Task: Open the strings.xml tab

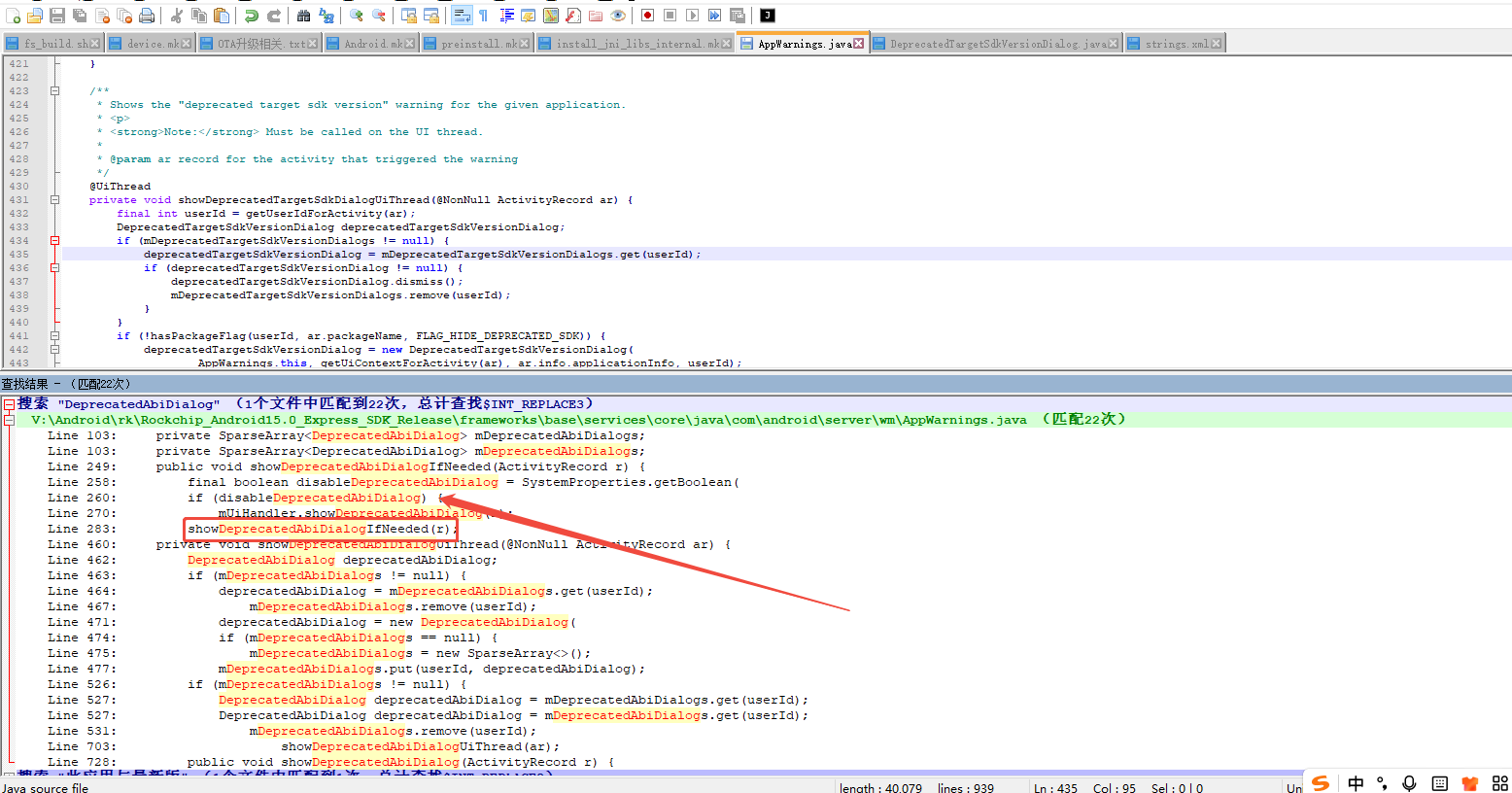Action: tap(1175, 44)
